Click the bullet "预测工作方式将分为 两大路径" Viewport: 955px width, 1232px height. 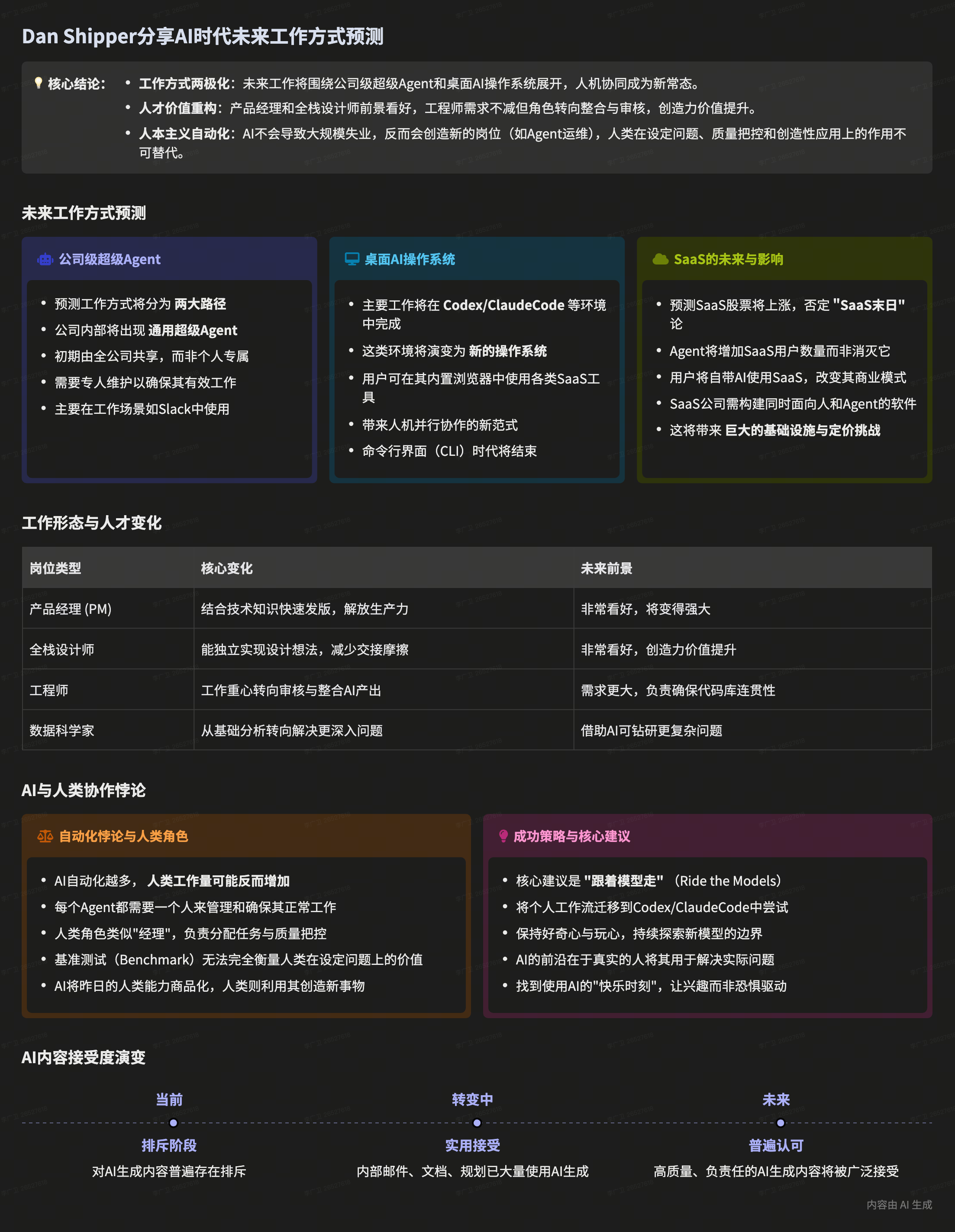(x=140, y=304)
